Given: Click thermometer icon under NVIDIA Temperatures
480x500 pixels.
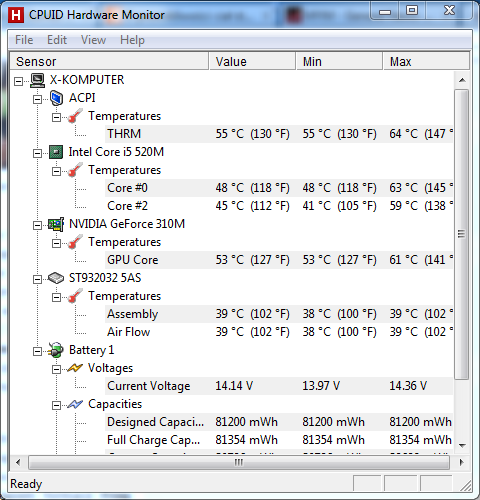Looking at the screenshot, I should click(75, 242).
